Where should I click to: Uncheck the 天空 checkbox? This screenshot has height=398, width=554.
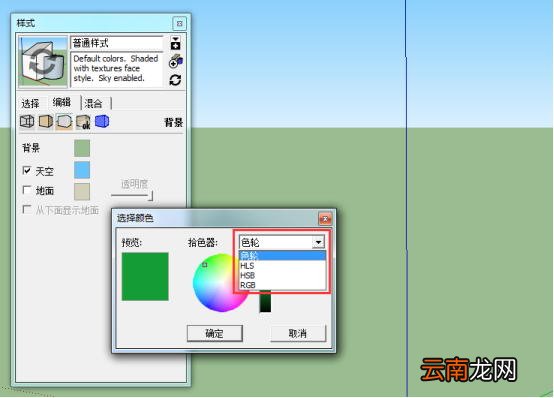[x=26, y=170]
